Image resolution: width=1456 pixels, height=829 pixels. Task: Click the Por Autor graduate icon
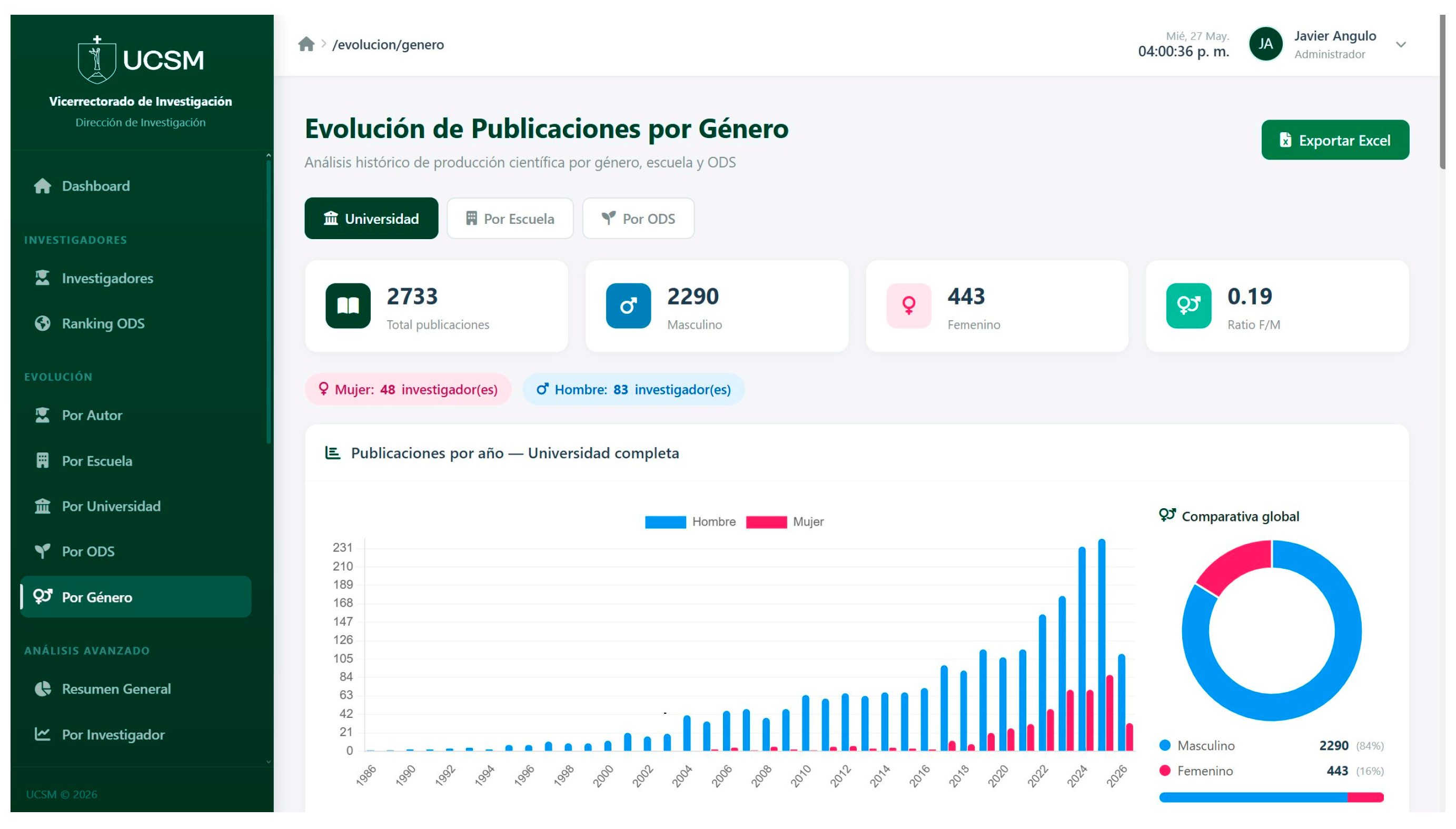[x=43, y=415]
